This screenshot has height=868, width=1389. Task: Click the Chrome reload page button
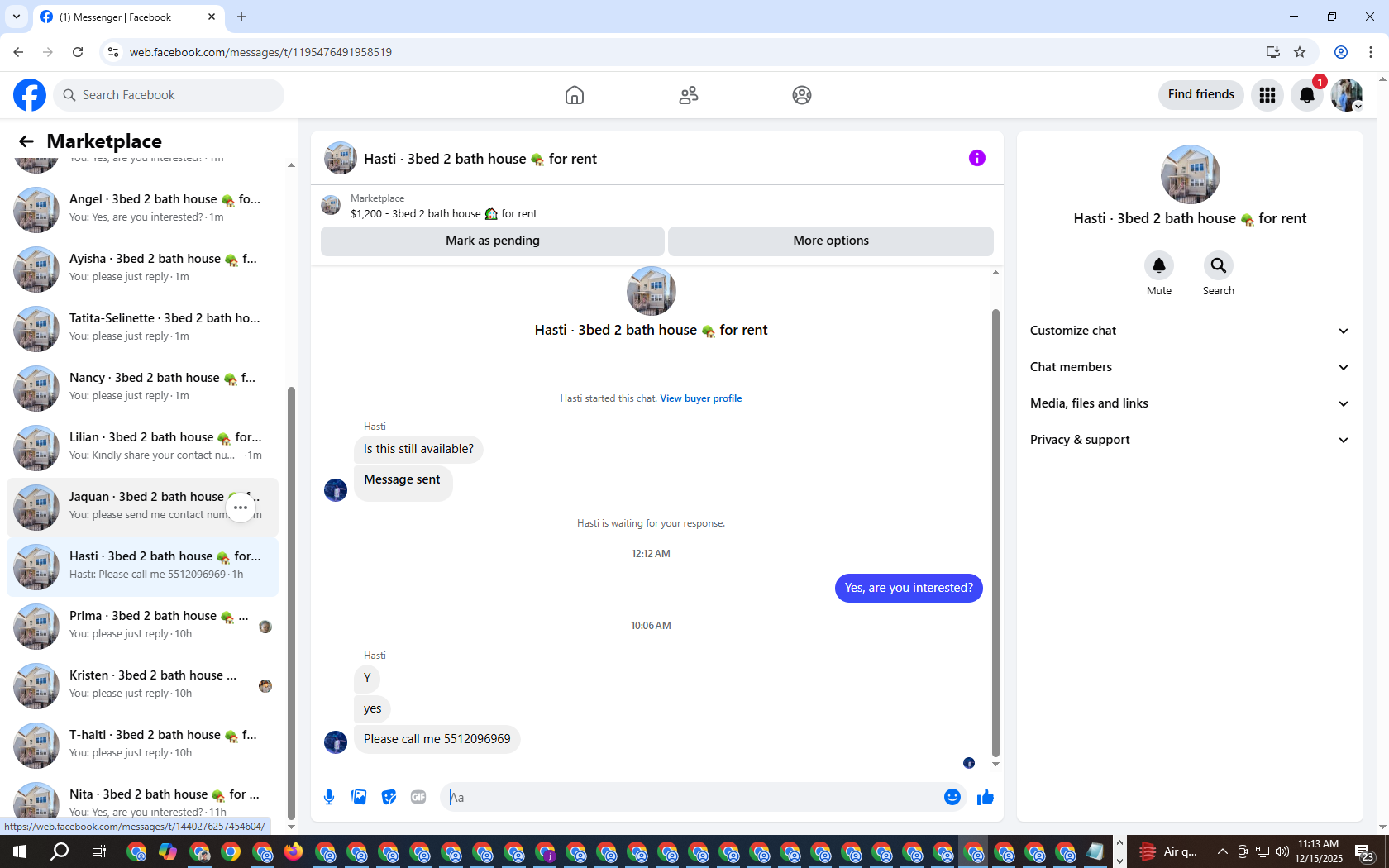tap(78, 52)
